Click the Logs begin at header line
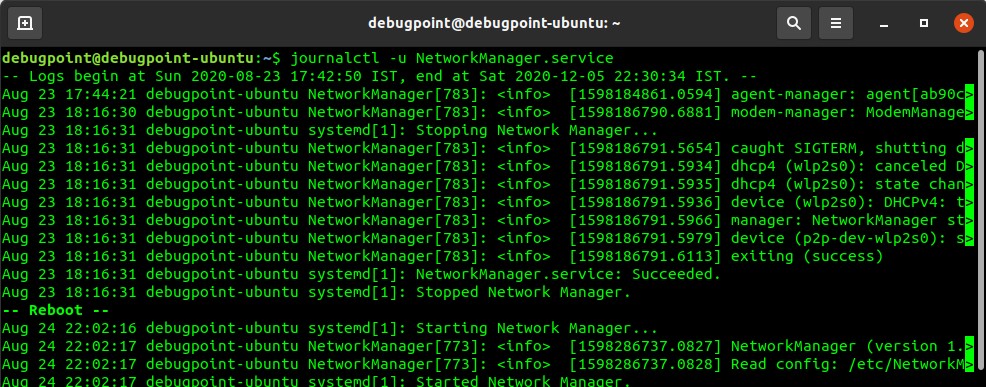Image resolution: width=986 pixels, height=387 pixels. click(379, 77)
